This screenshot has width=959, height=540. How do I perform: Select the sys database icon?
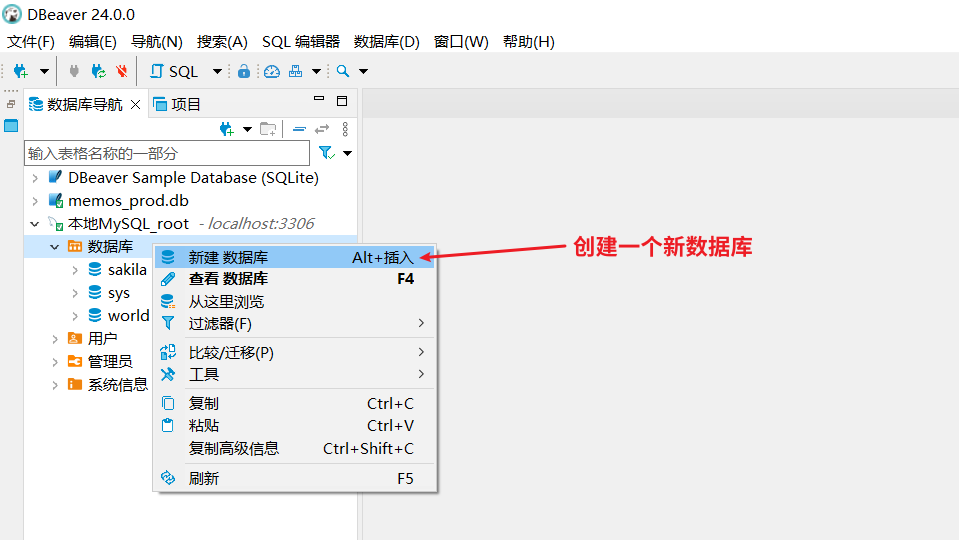95,292
